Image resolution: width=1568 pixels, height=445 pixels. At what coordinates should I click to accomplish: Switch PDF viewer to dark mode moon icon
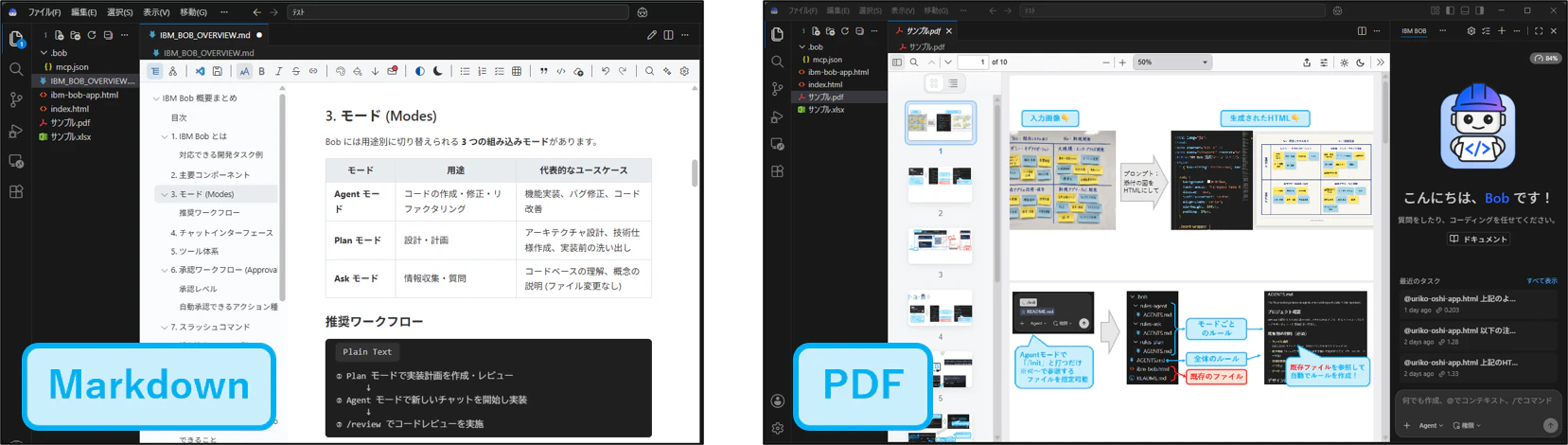point(1360,62)
